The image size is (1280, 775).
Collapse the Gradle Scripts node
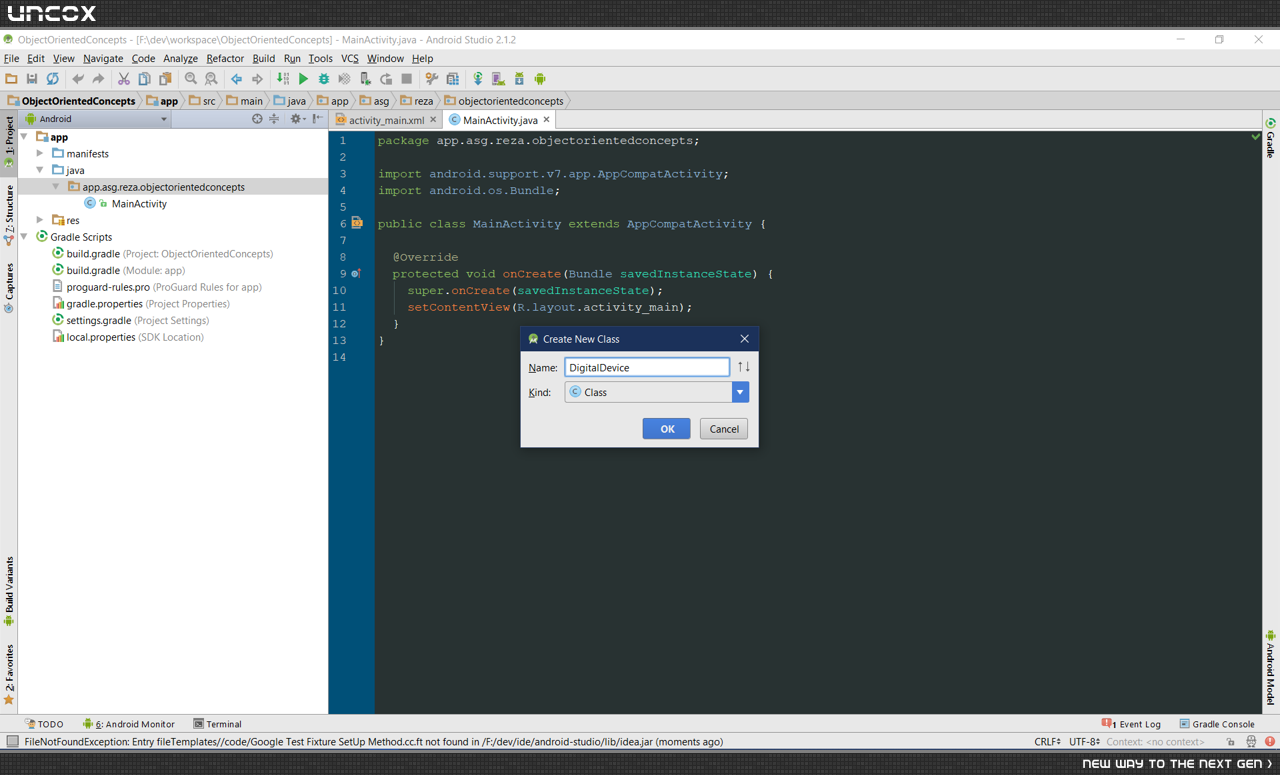tap(25, 237)
